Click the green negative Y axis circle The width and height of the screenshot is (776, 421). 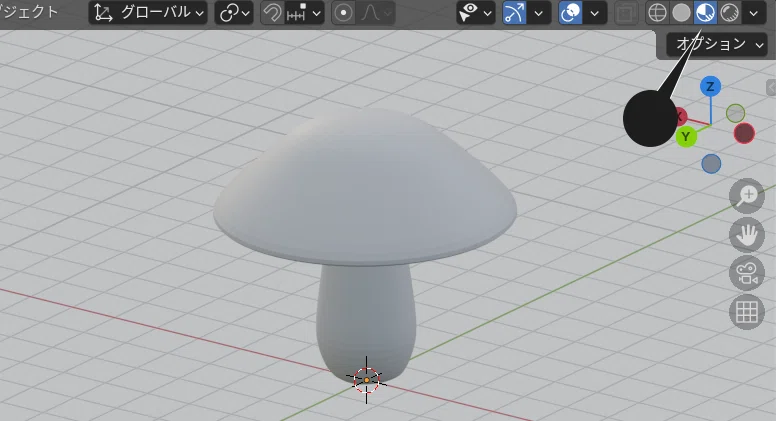click(735, 113)
